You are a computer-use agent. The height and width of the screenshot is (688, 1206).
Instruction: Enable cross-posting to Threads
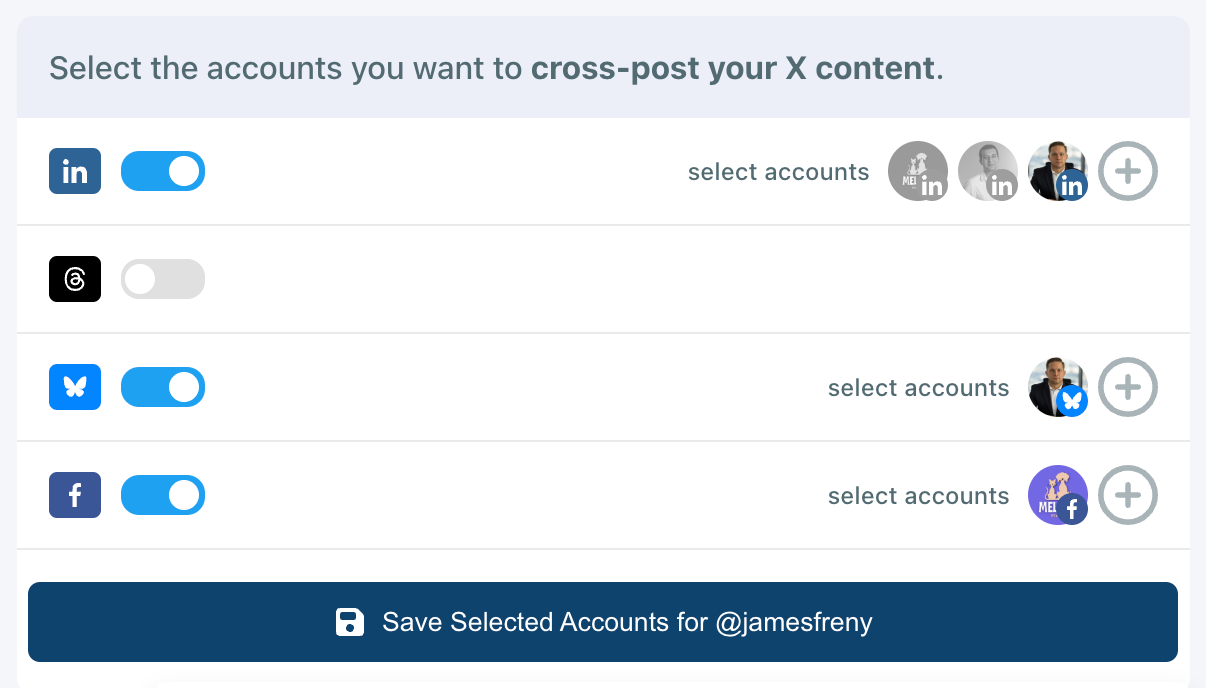click(x=163, y=279)
